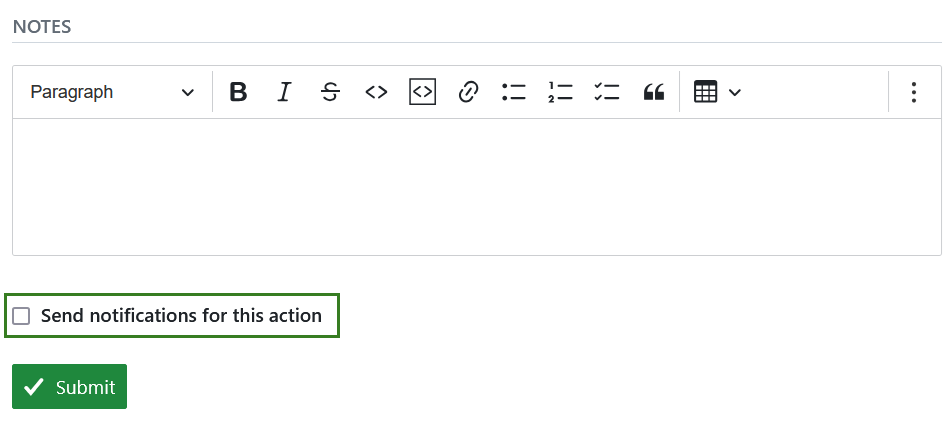Insert a code block
Viewport: 945px width, 428px height.
(x=422, y=92)
